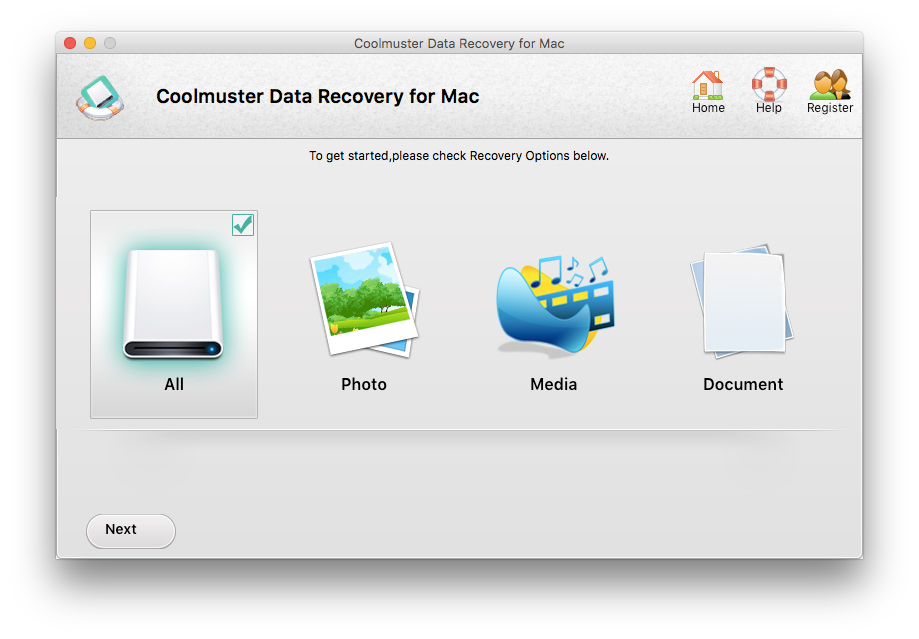Minimize the window with the yellow button
Screen dimensions: 919x639
click(x=90, y=43)
